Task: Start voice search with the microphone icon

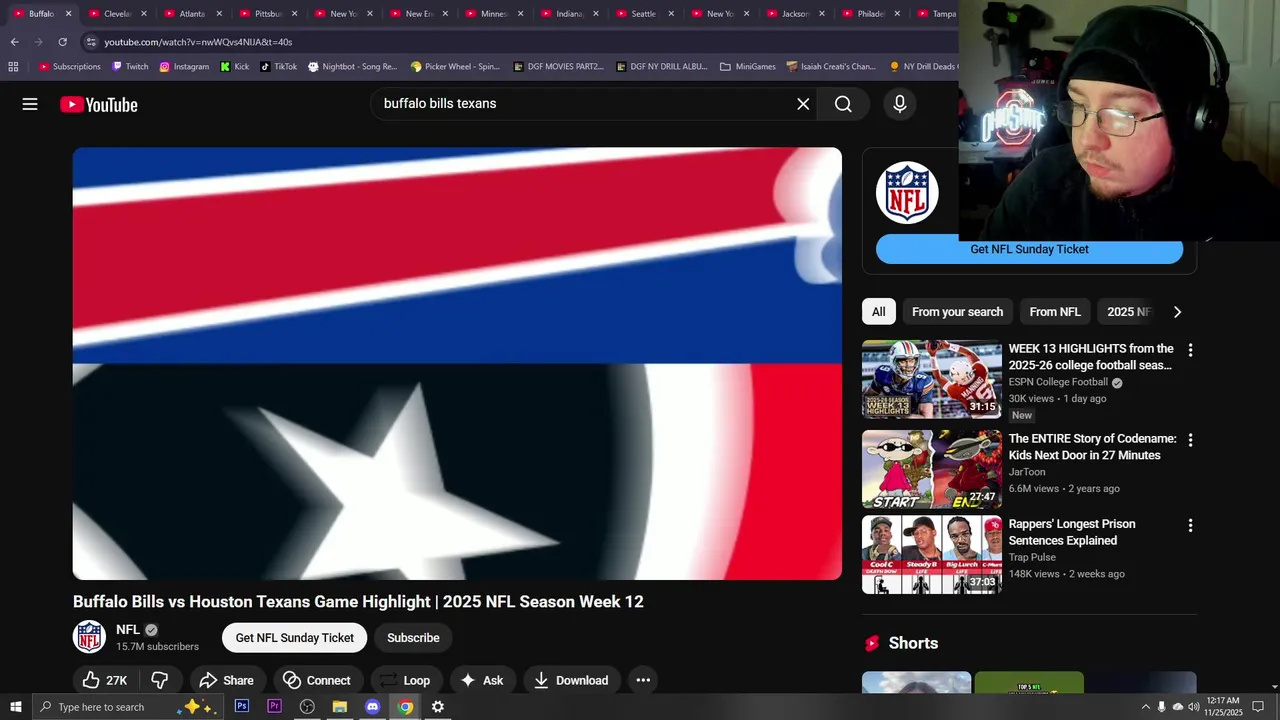Action: pos(900,104)
